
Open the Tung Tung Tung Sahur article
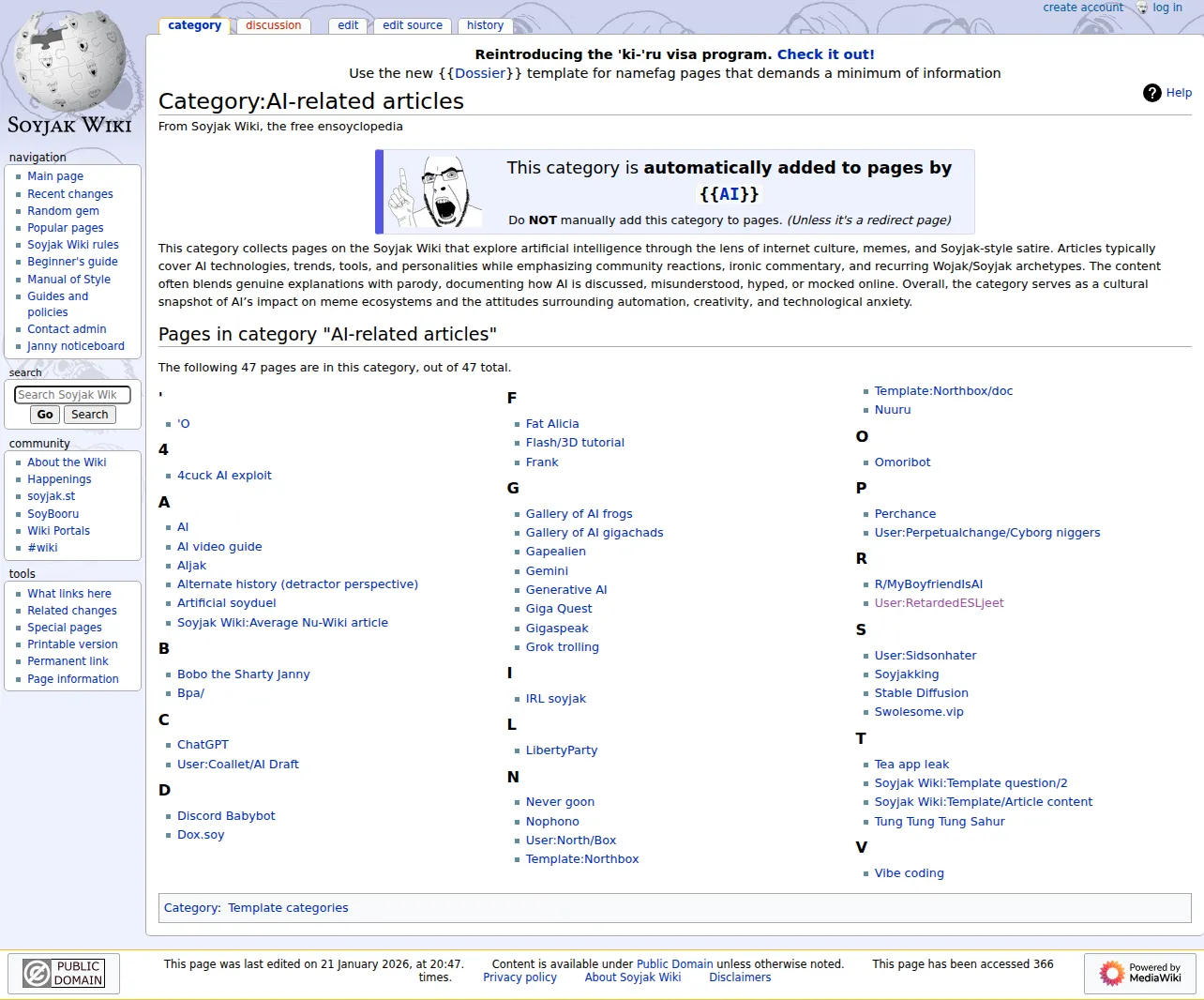(940, 822)
